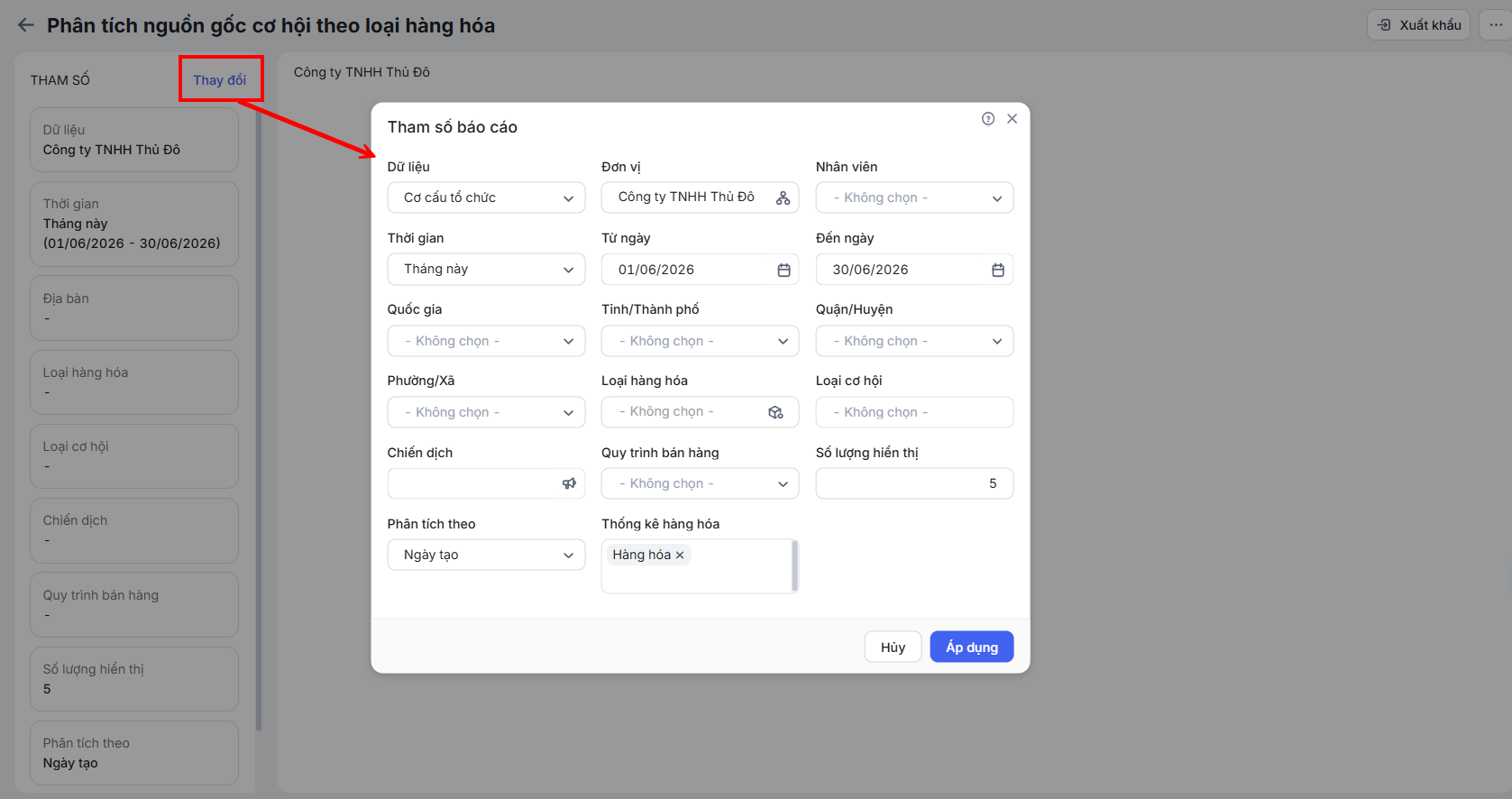Viewport: 1512px width, 799px height.
Task: Select the Loại cơ hội sidebar card
Action: point(134,456)
